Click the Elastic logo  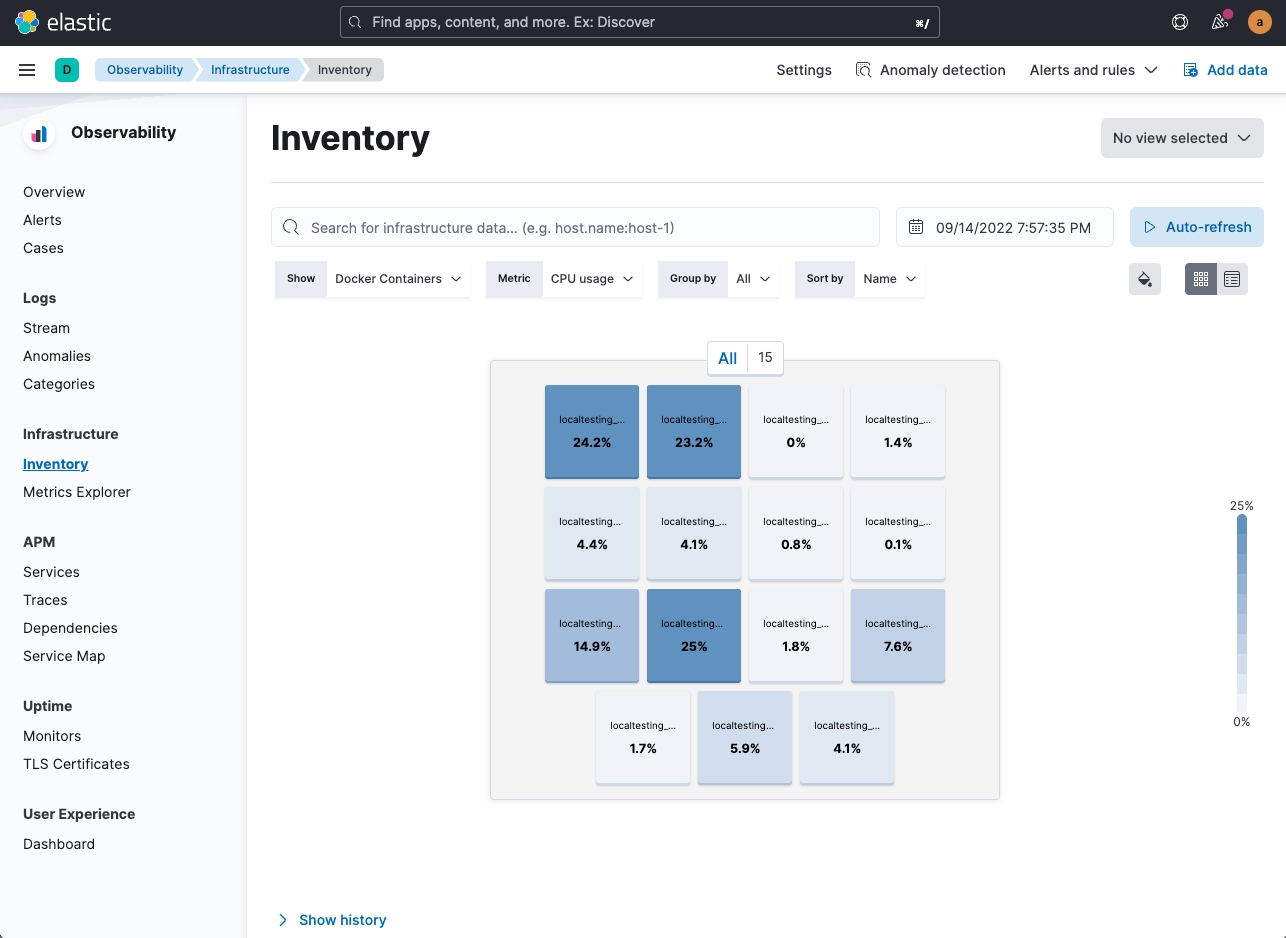63,21
